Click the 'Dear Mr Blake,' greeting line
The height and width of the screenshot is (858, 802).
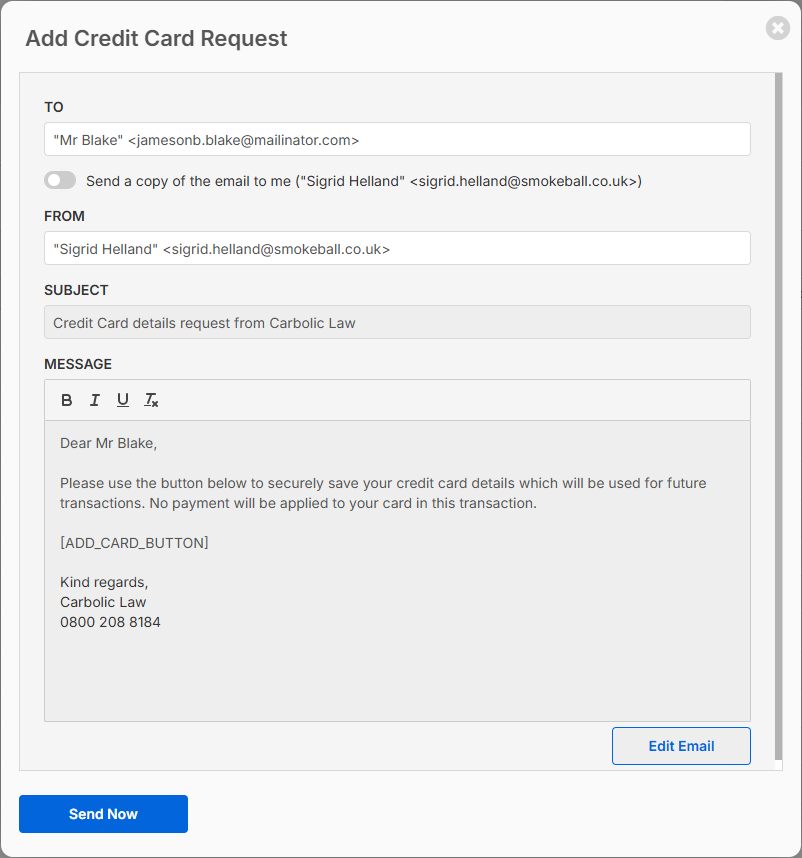point(108,443)
